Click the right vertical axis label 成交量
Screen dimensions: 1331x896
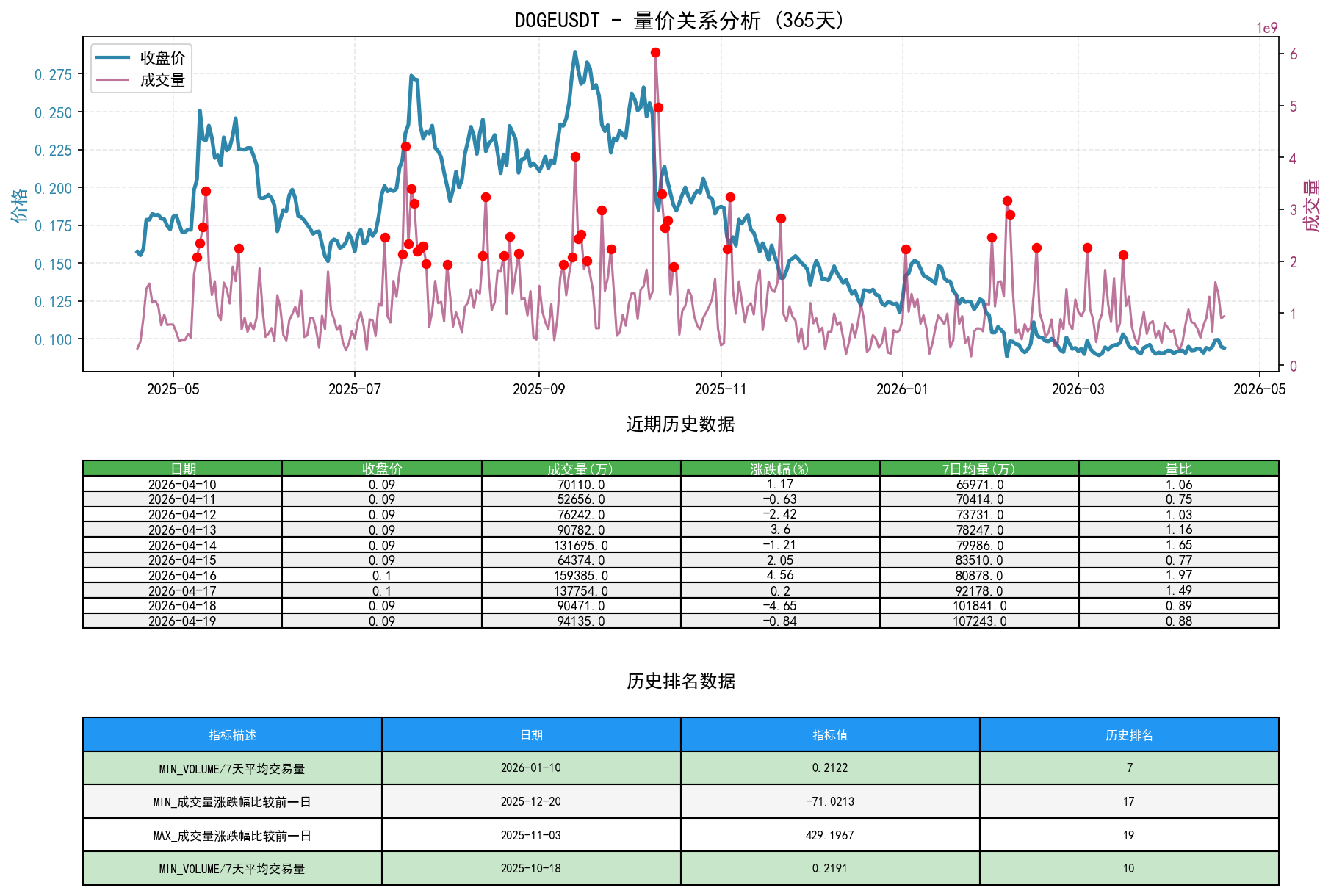click(1311, 205)
